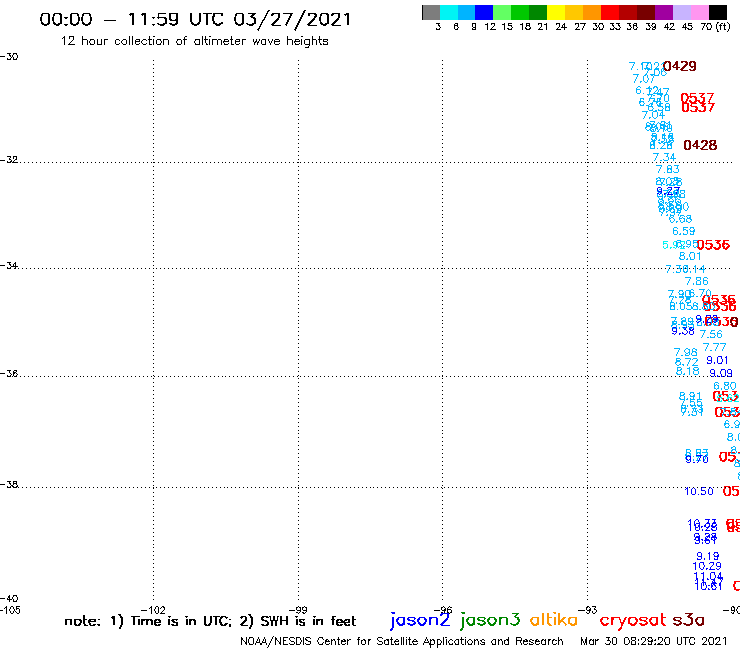Click the 9.01 wave height value
Image resolution: width=740 pixels, height=650 pixels.
click(717, 360)
